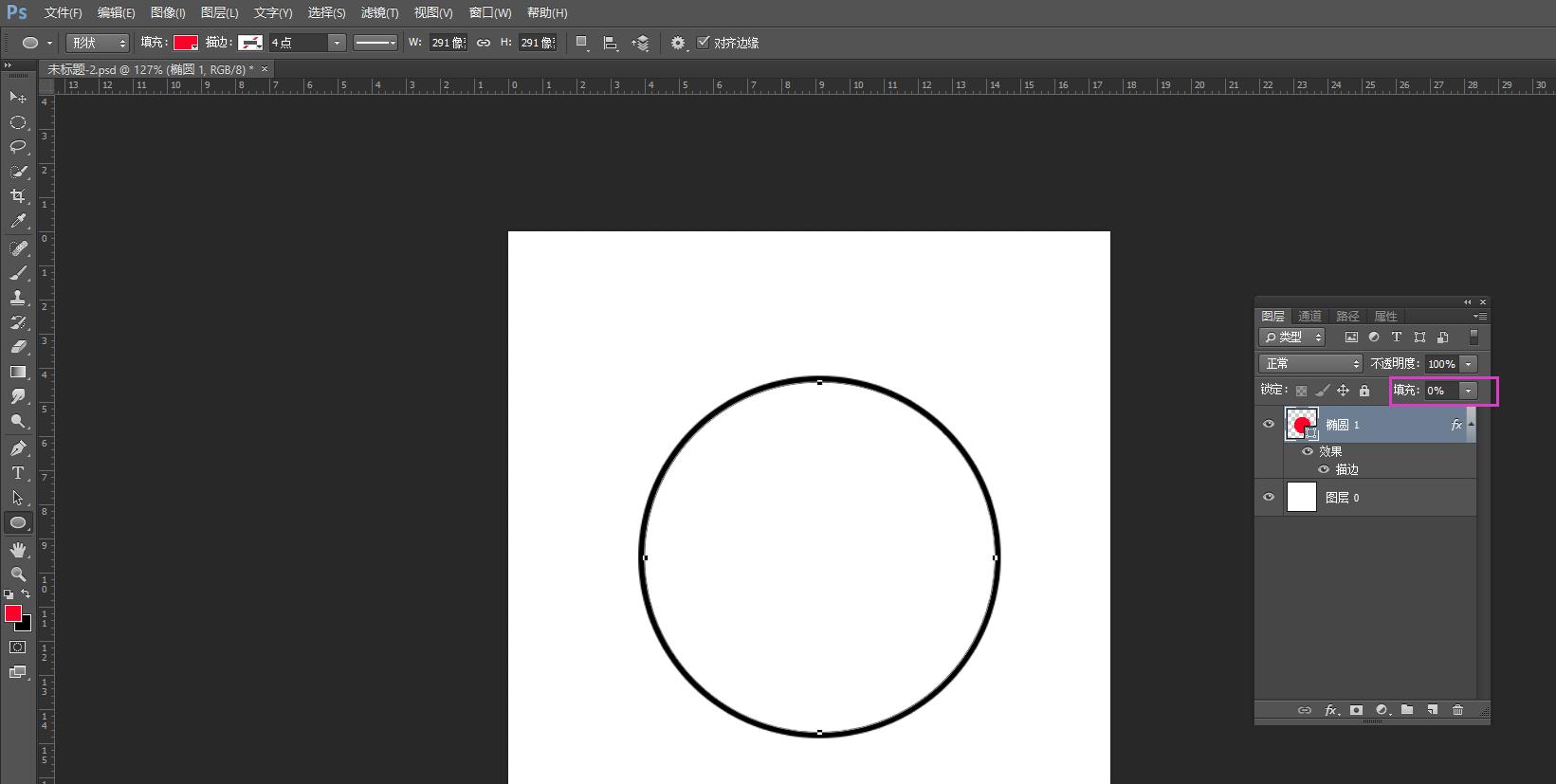
Task: Open 正常 blend mode dropdown
Action: coord(1310,364)
